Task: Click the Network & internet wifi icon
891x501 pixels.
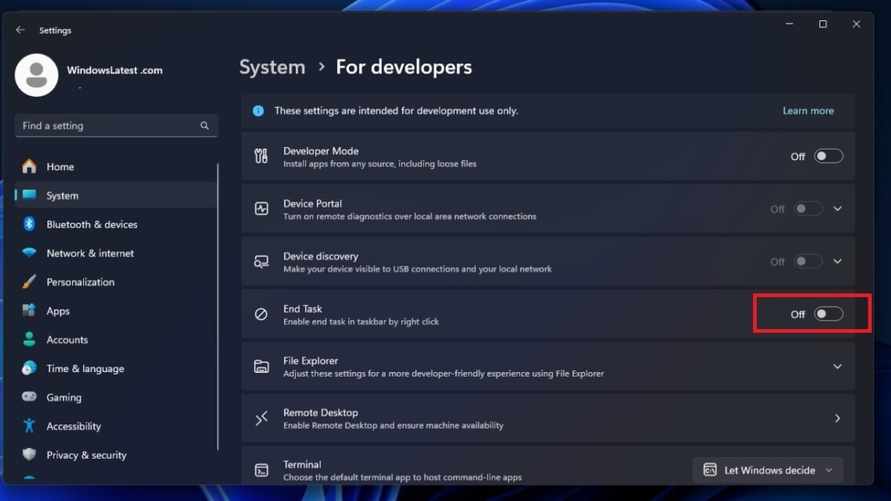Action: click(x=29, y=254)
